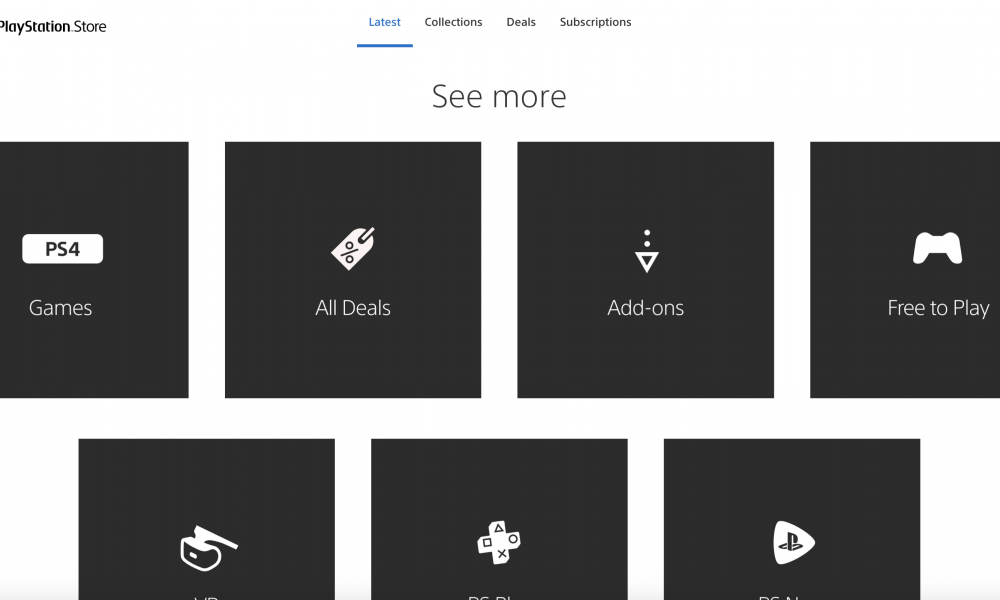Image resolution: width=1000 pixels, height=600 pixels.
Task: Click the discount tag icon for All Deals
Action: tap(353, 249)
